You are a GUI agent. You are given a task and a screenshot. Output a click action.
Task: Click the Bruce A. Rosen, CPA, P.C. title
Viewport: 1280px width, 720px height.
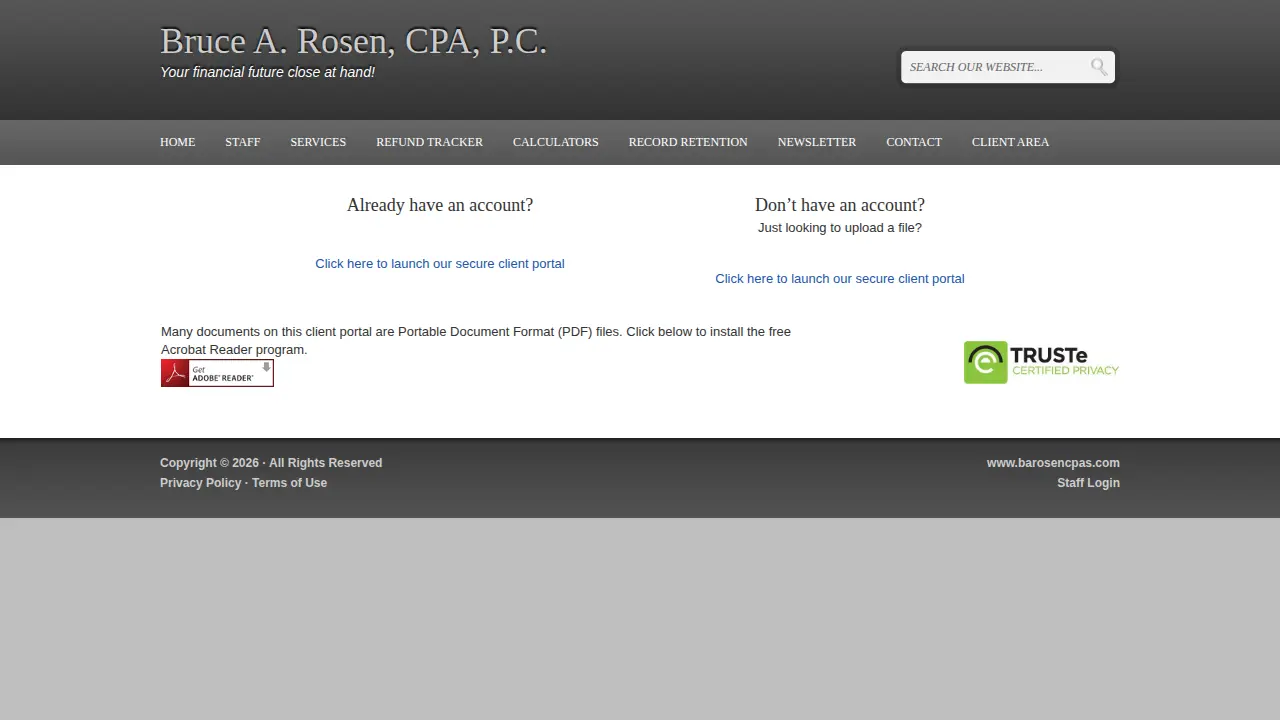click(x=354, y=42)
